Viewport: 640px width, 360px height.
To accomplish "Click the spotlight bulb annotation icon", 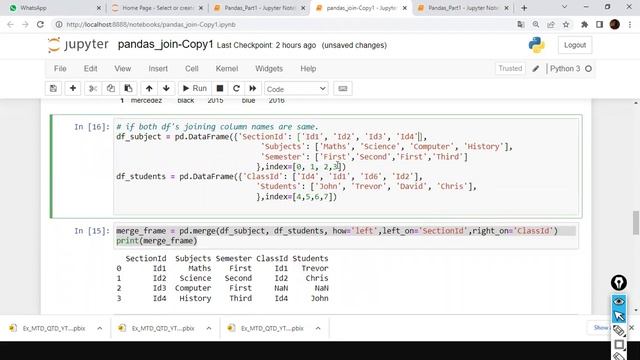I will click(619, 282).
